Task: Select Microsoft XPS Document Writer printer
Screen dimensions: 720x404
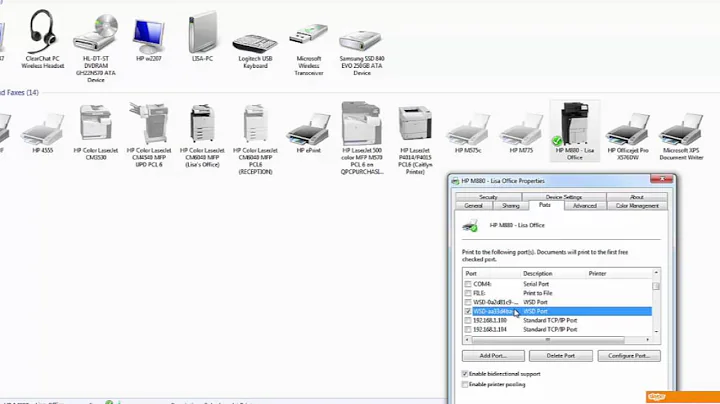Action: tap(681, 136)
